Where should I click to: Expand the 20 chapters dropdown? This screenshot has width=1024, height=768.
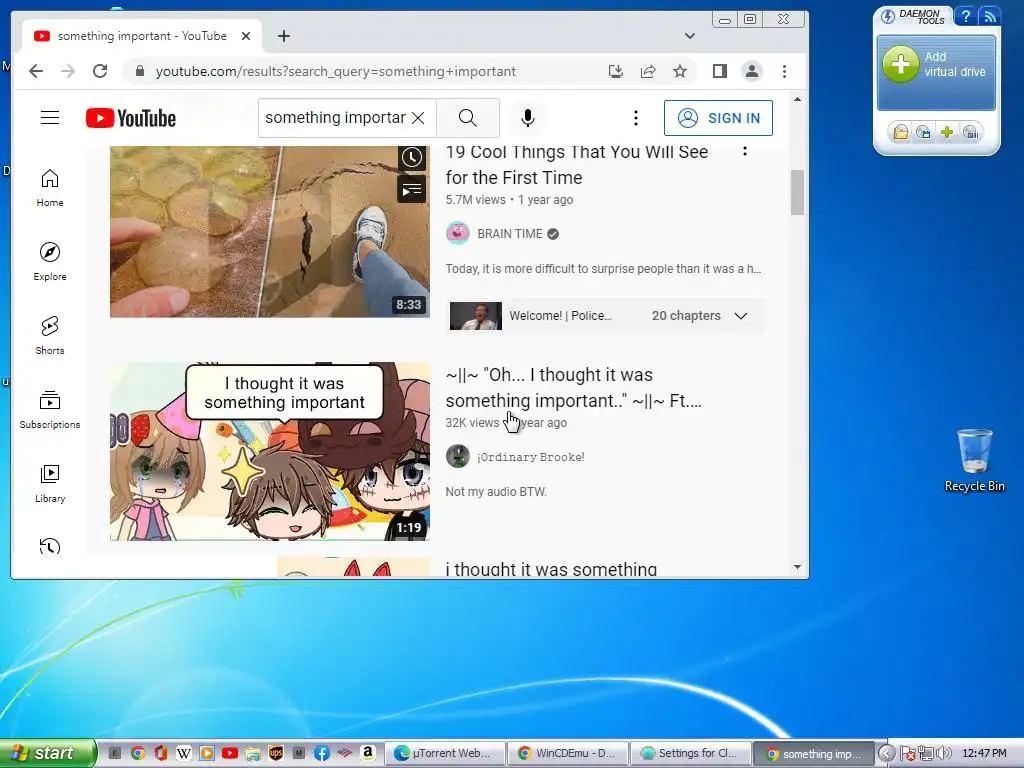(741, 316)
